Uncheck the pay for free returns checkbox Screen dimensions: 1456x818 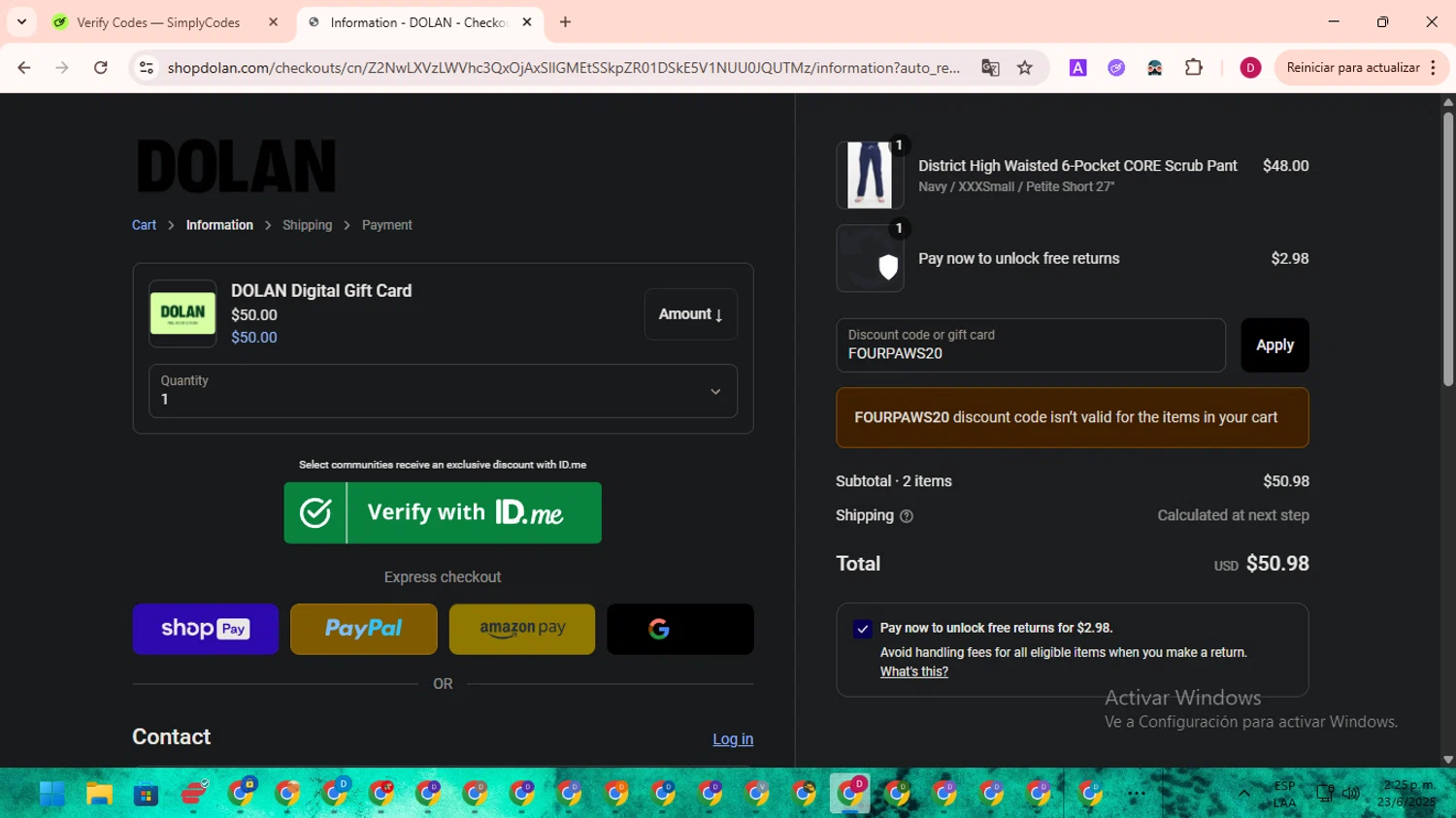[x=862, y=629]
